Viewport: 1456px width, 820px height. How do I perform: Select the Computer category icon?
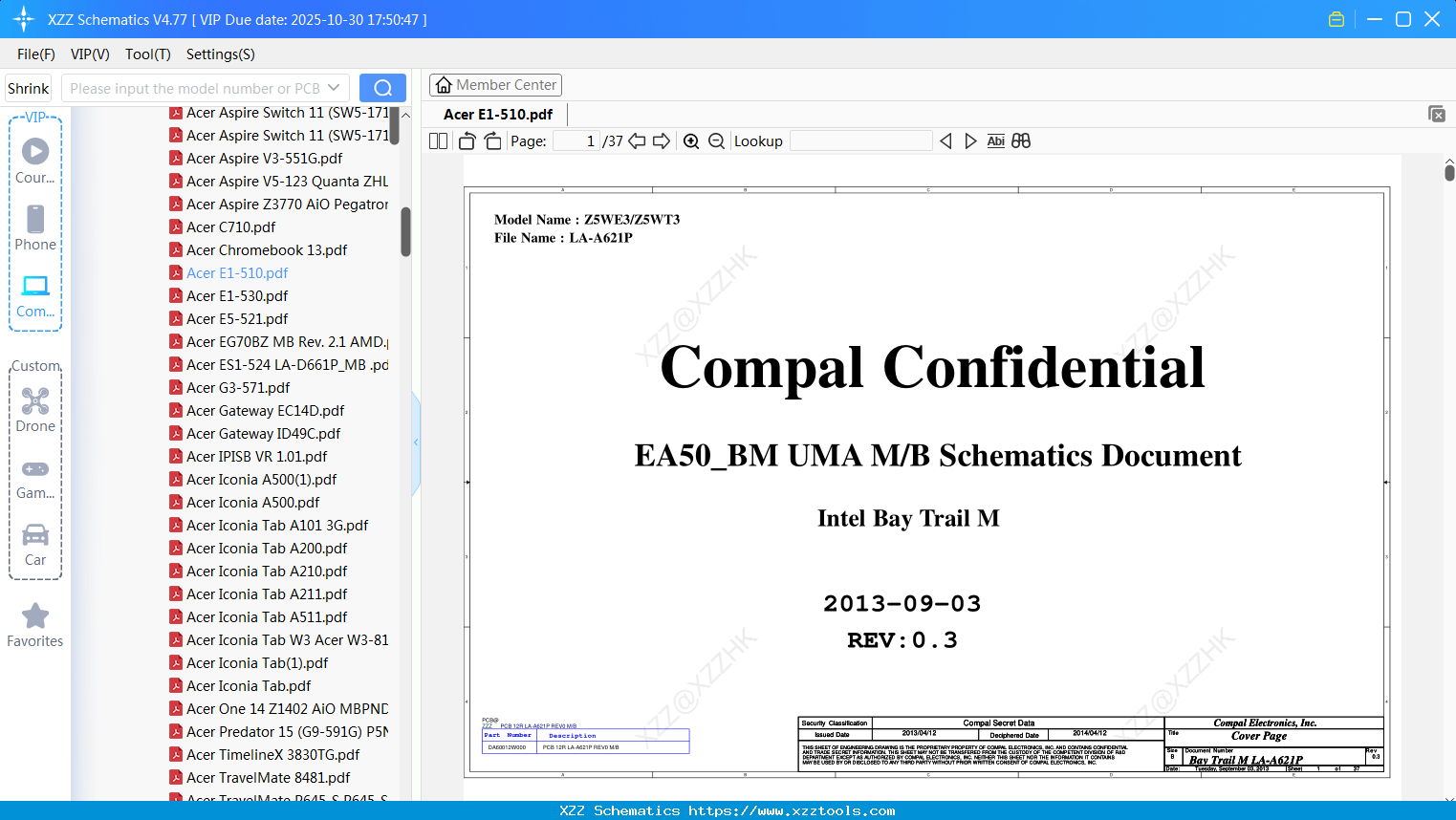(35, 295)
